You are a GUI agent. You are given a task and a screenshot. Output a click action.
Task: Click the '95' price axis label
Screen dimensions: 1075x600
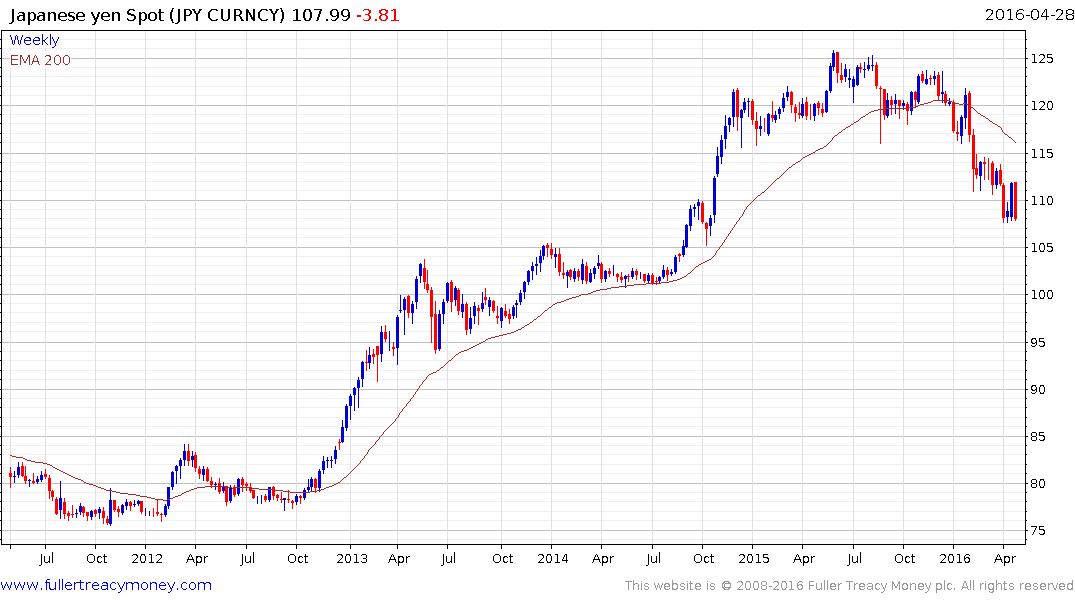(1039, 342)
